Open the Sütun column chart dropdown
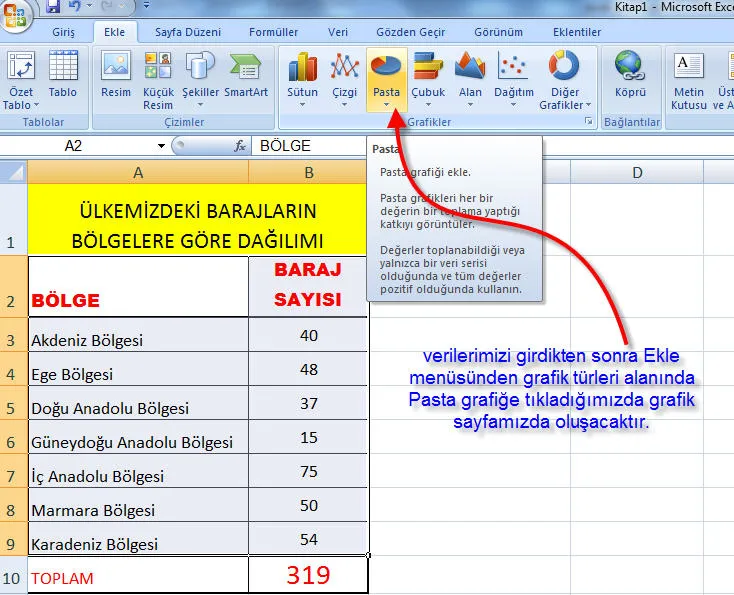734x595 pixels. tap(302, 78)
